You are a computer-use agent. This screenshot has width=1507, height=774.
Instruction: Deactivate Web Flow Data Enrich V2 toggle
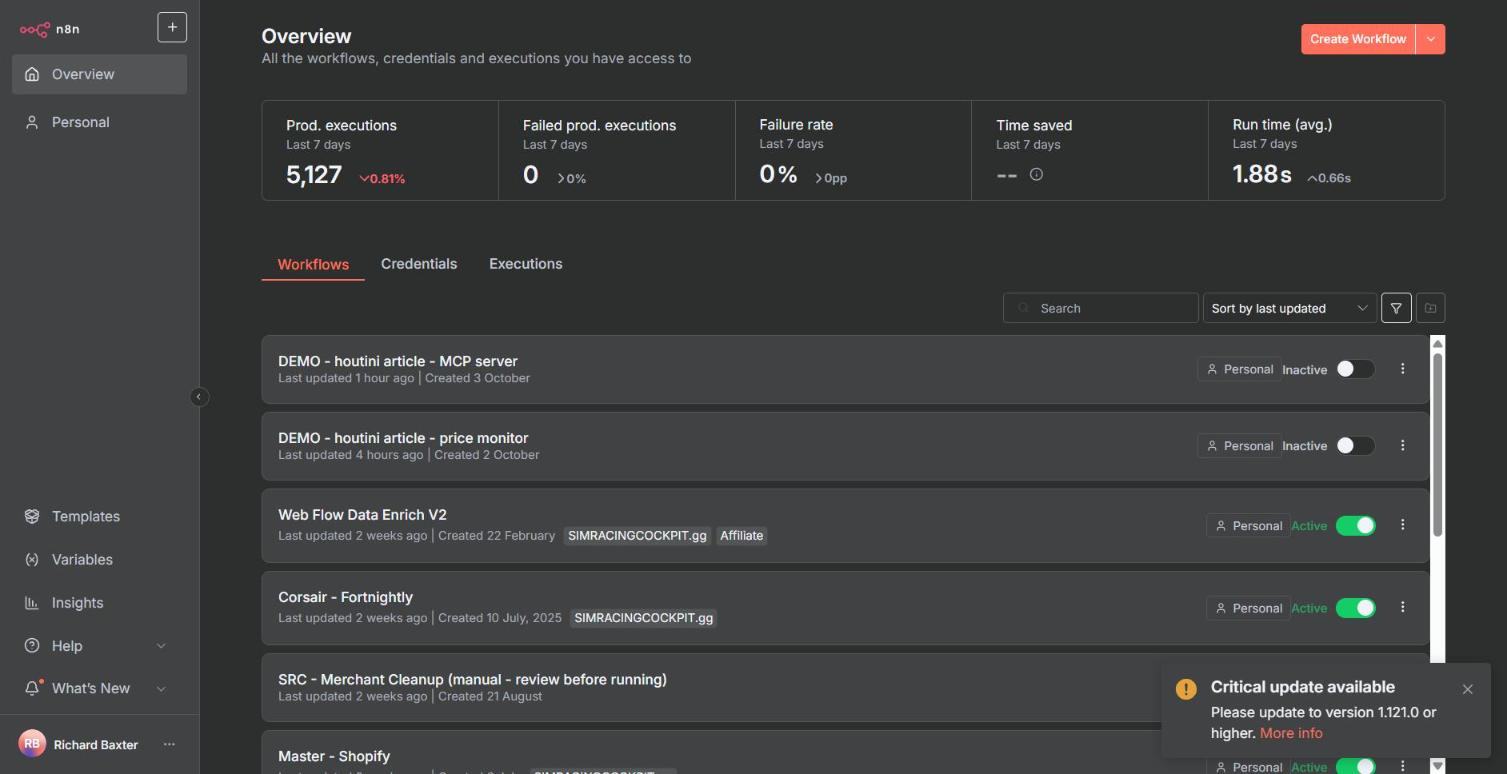point(1355,526)
